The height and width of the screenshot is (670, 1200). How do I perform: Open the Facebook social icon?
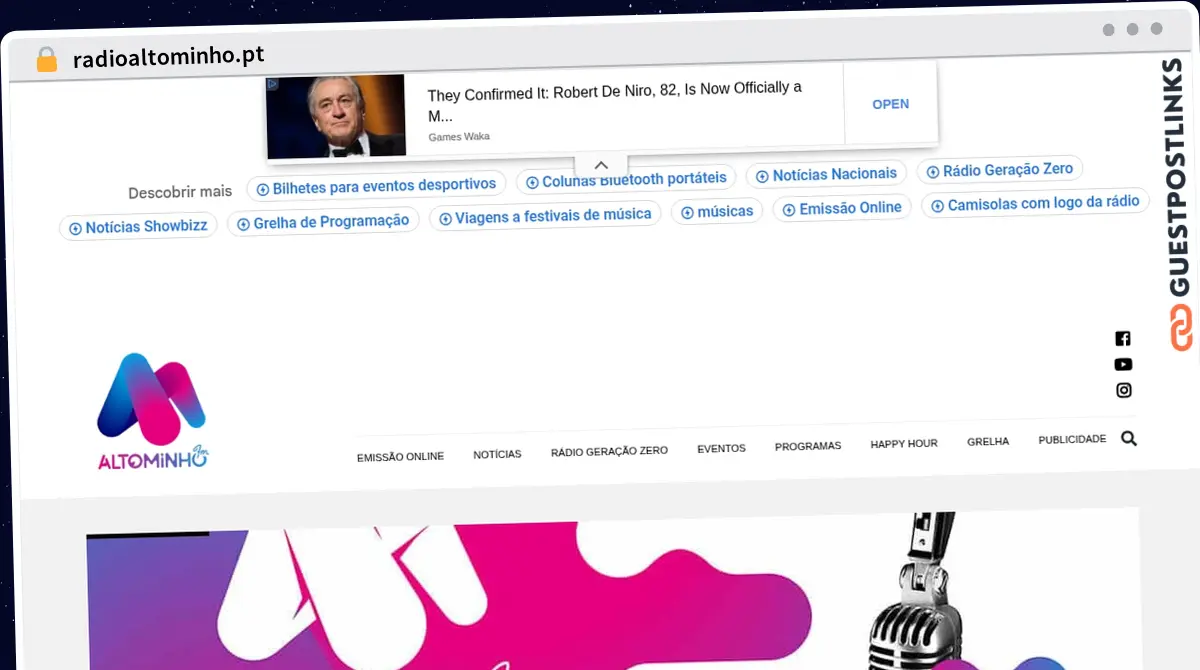coord(1123,338)
